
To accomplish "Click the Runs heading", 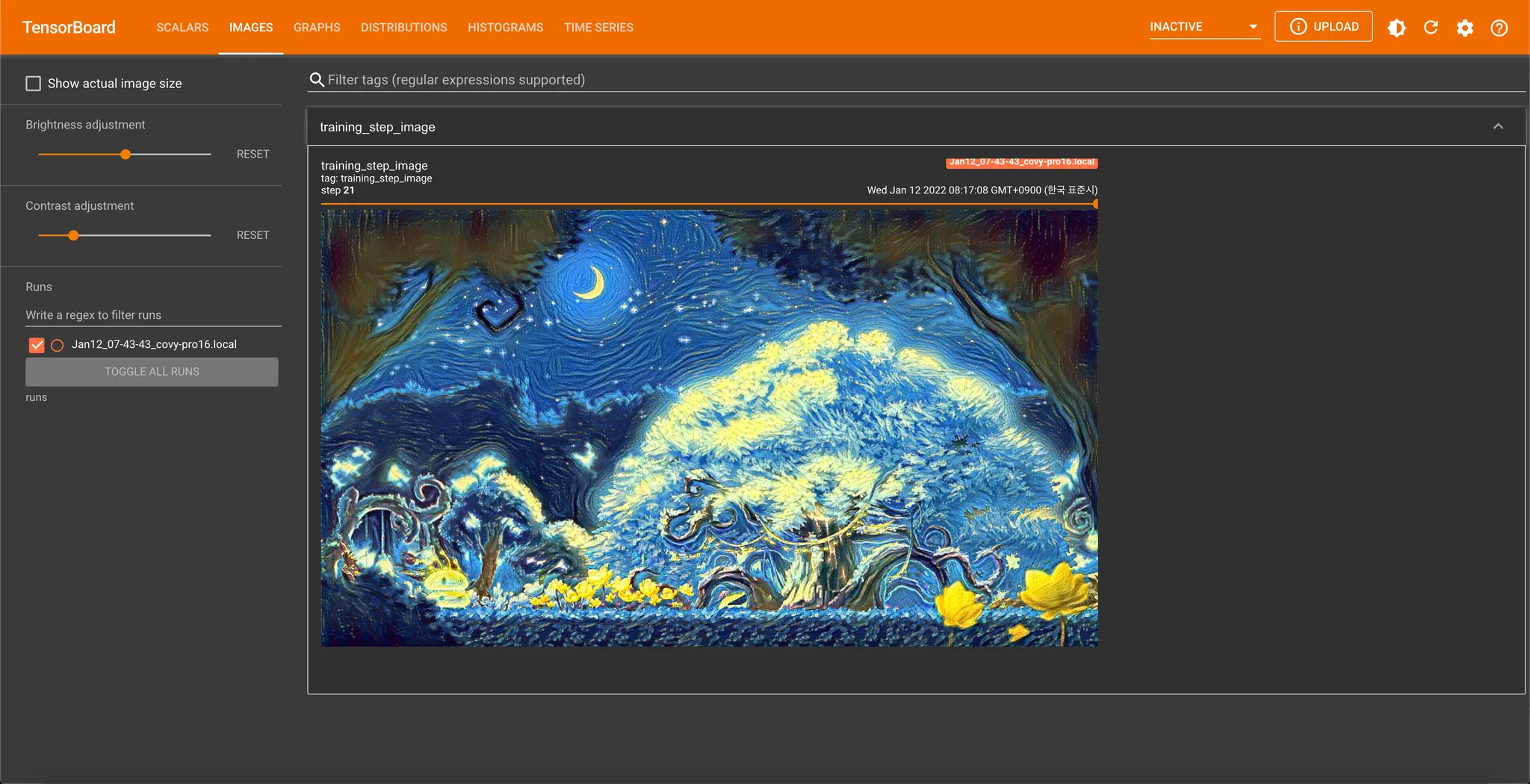I will click(x=39, y=287).
